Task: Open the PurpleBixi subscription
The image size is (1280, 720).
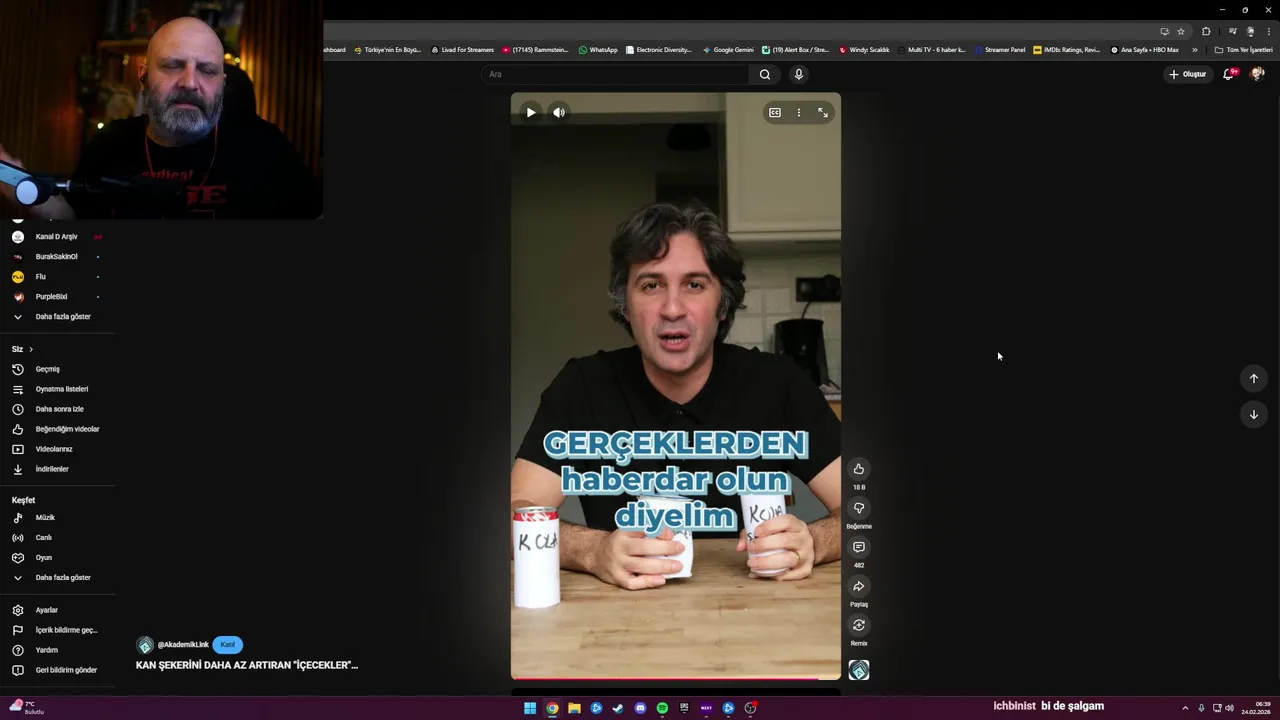Action: [x=57, y=297]
